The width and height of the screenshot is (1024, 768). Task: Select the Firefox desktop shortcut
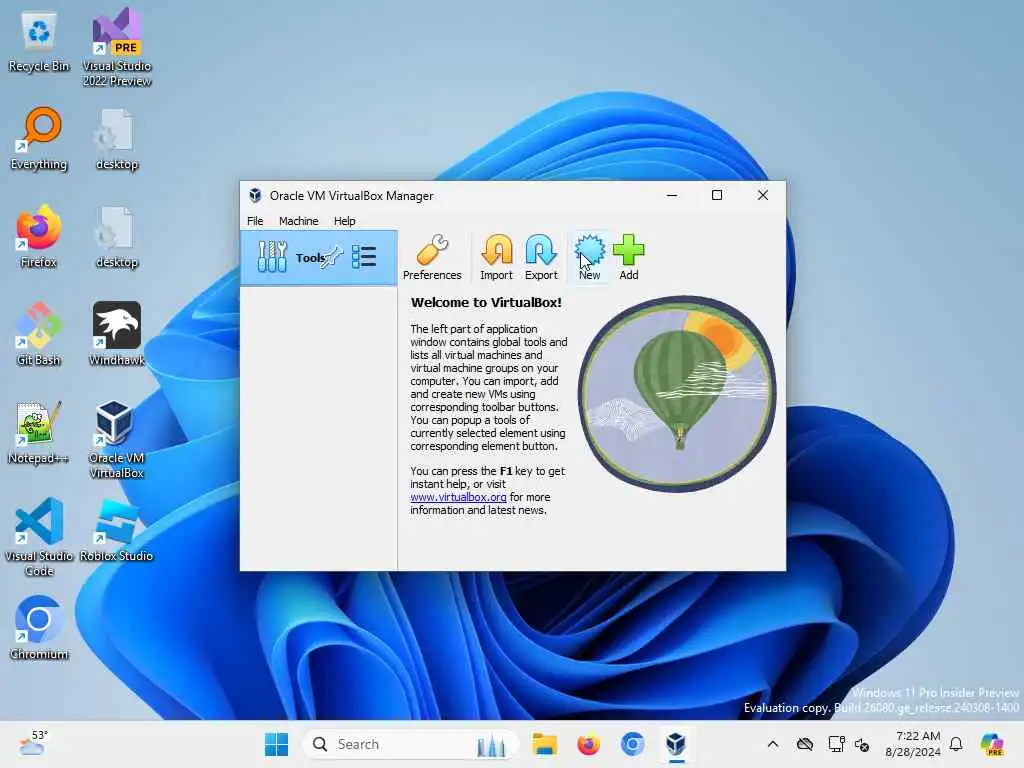coord(39,236)
